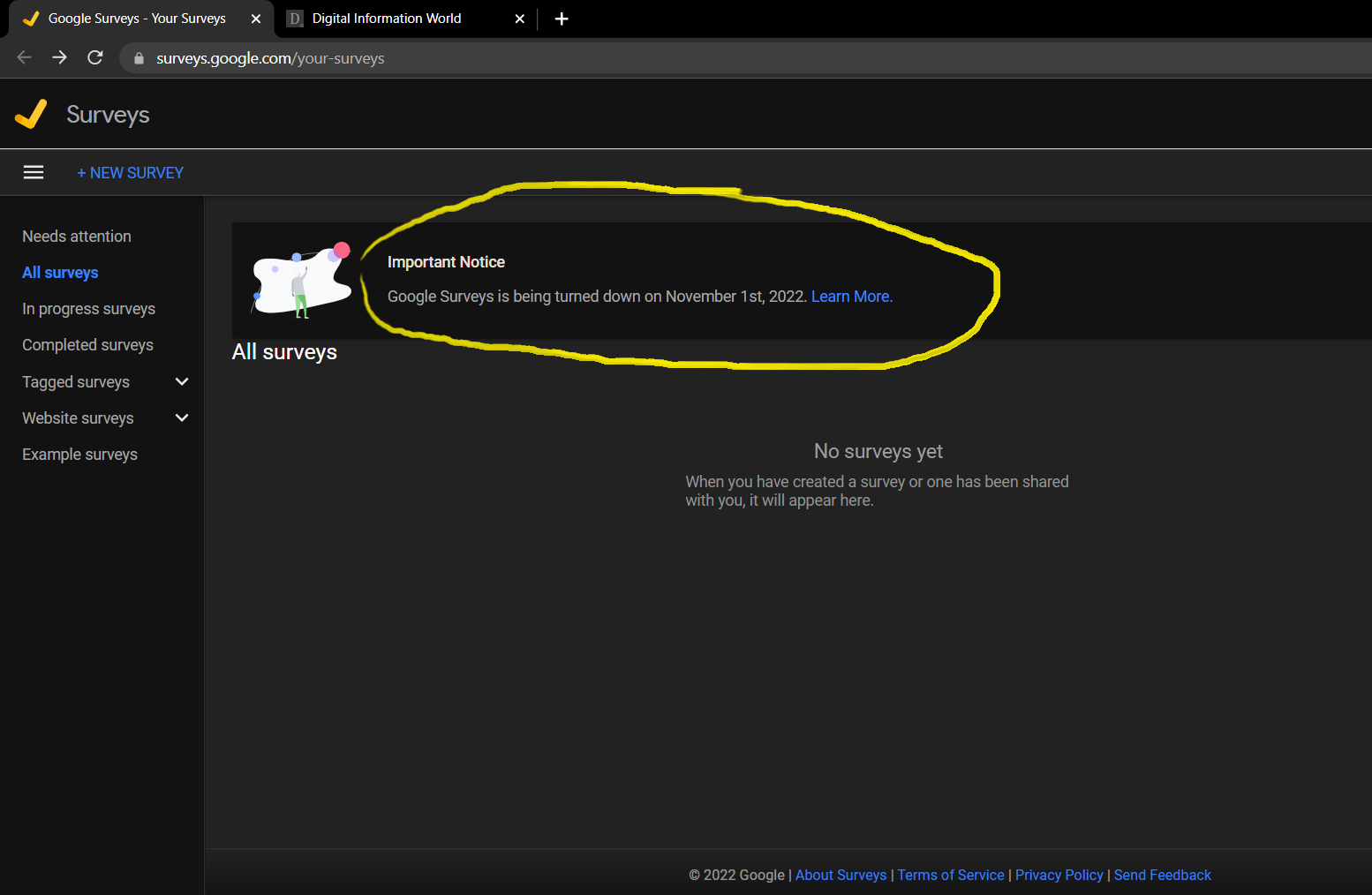Show Completed surveys

pos(87,345)
